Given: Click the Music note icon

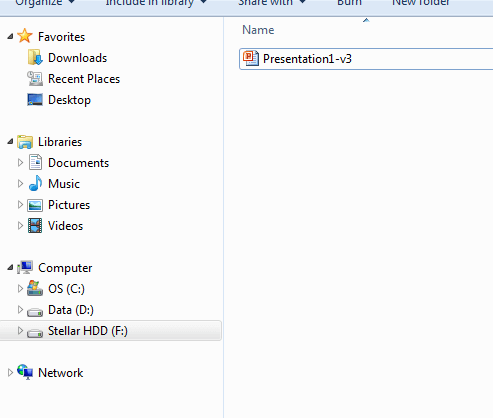Looking at the screenshot, I should tap(35, 183).
